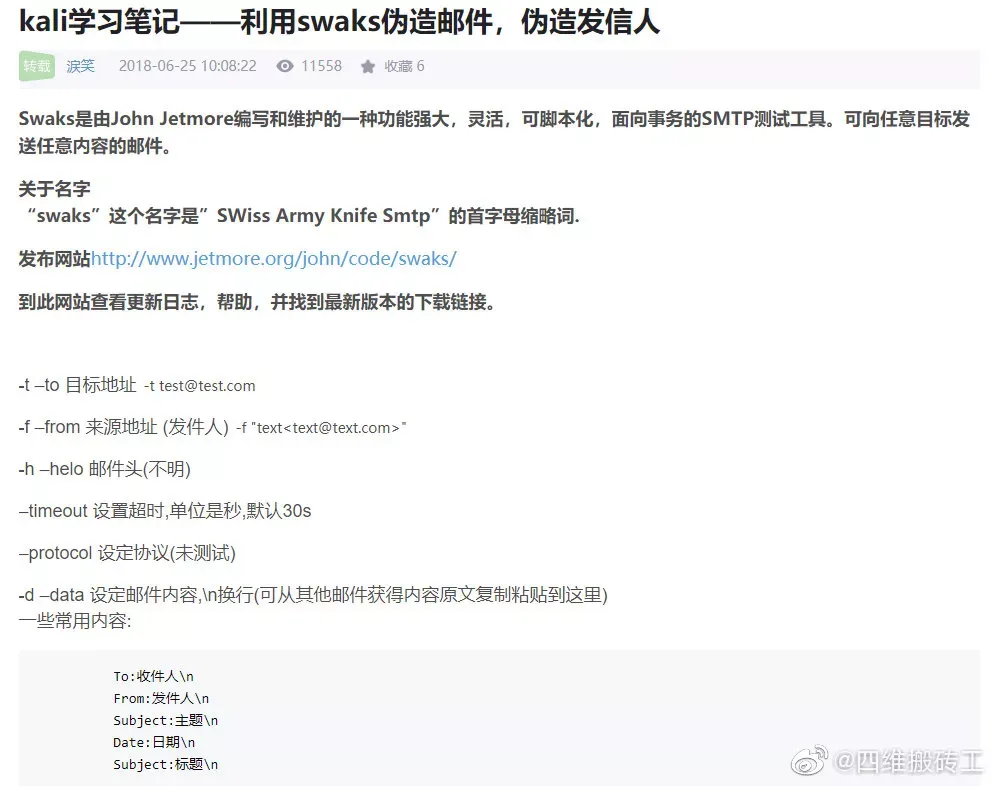Click the -f text@text.com example text
This screenshot has height=786, width=994.
coord(321,428)
